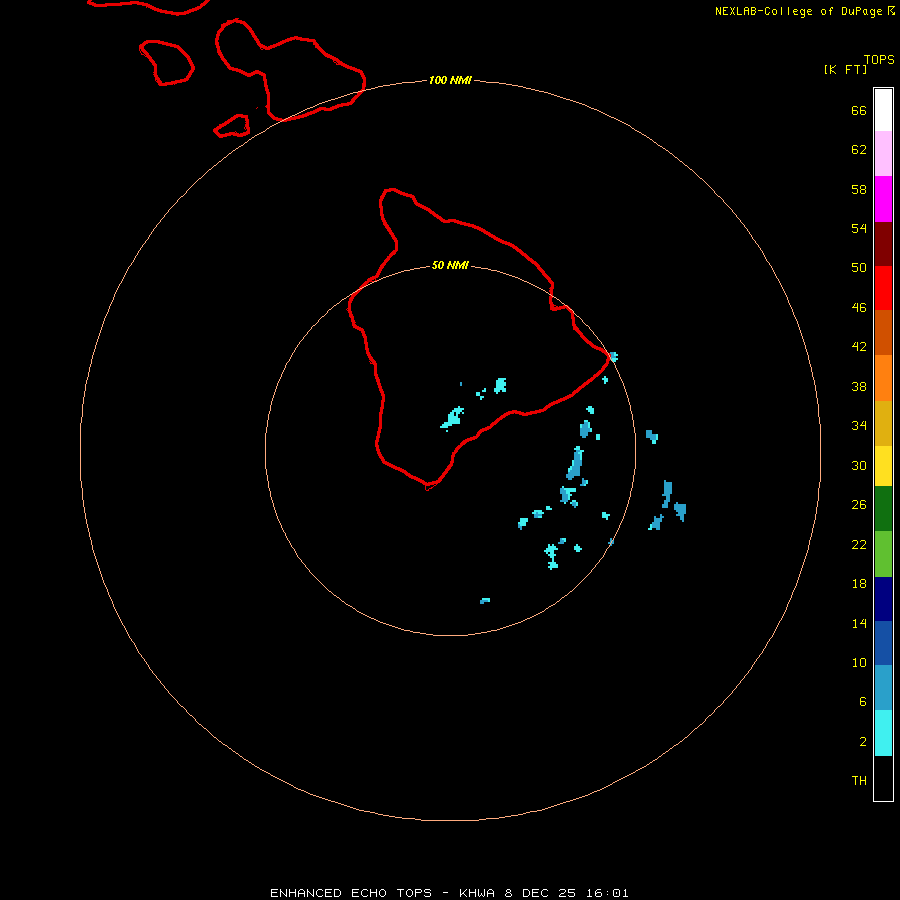Click the "NEXLAB-College of DuPage" text
The height and width of the screenshot is (900, 900).
click(x=801, y=11)
